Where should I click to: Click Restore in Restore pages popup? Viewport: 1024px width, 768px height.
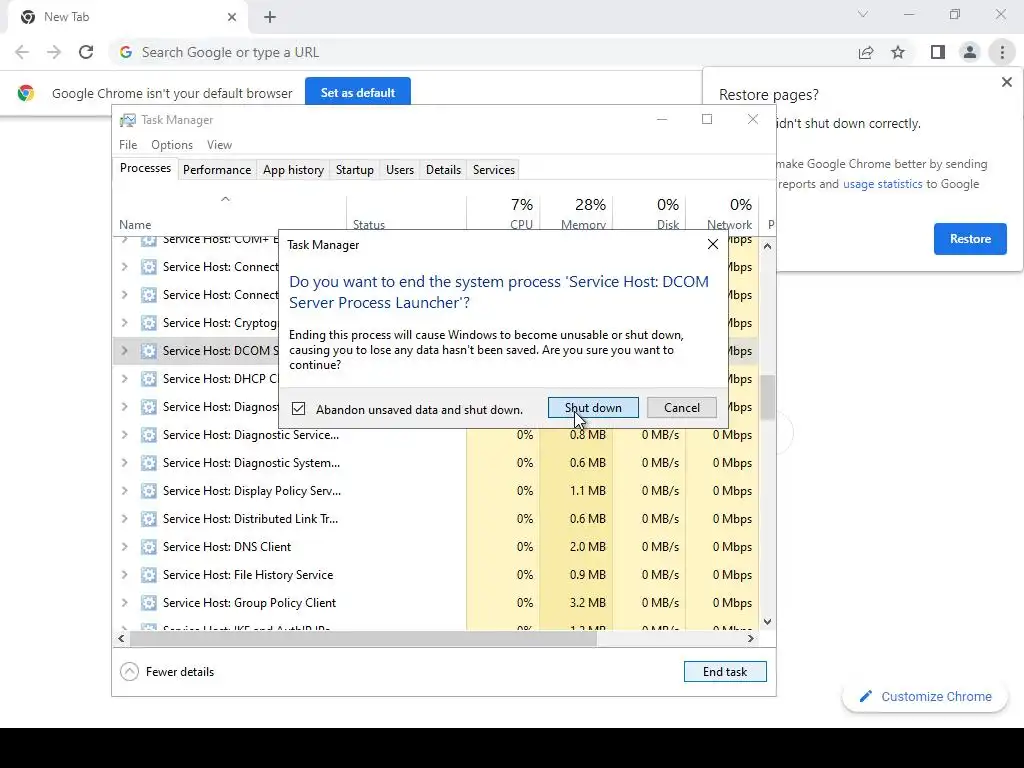[x=970, y=239]
